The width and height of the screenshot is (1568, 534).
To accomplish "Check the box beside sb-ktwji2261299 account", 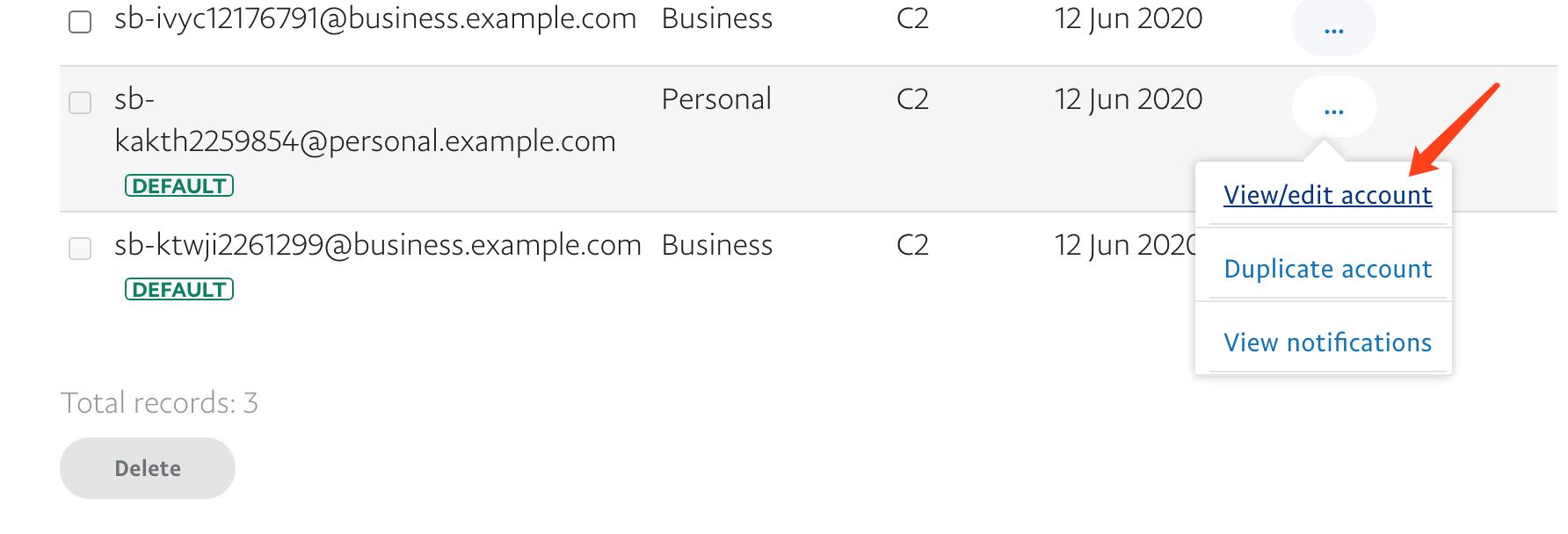I will point(80,249).
